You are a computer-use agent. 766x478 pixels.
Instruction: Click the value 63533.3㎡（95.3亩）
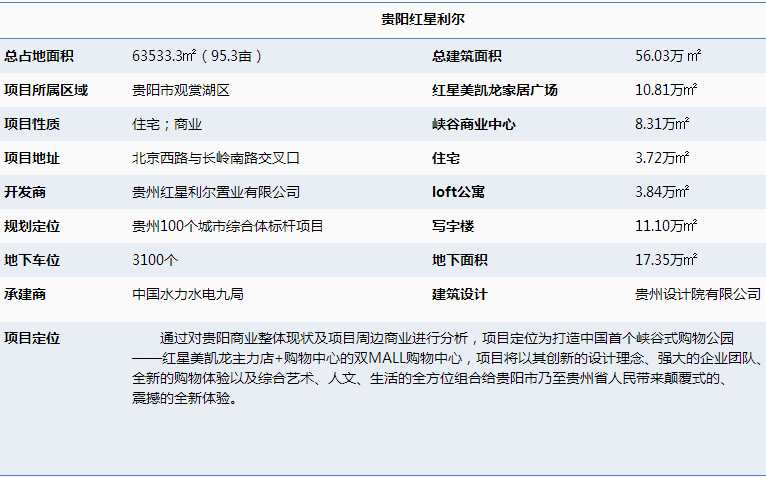(198, 56)
